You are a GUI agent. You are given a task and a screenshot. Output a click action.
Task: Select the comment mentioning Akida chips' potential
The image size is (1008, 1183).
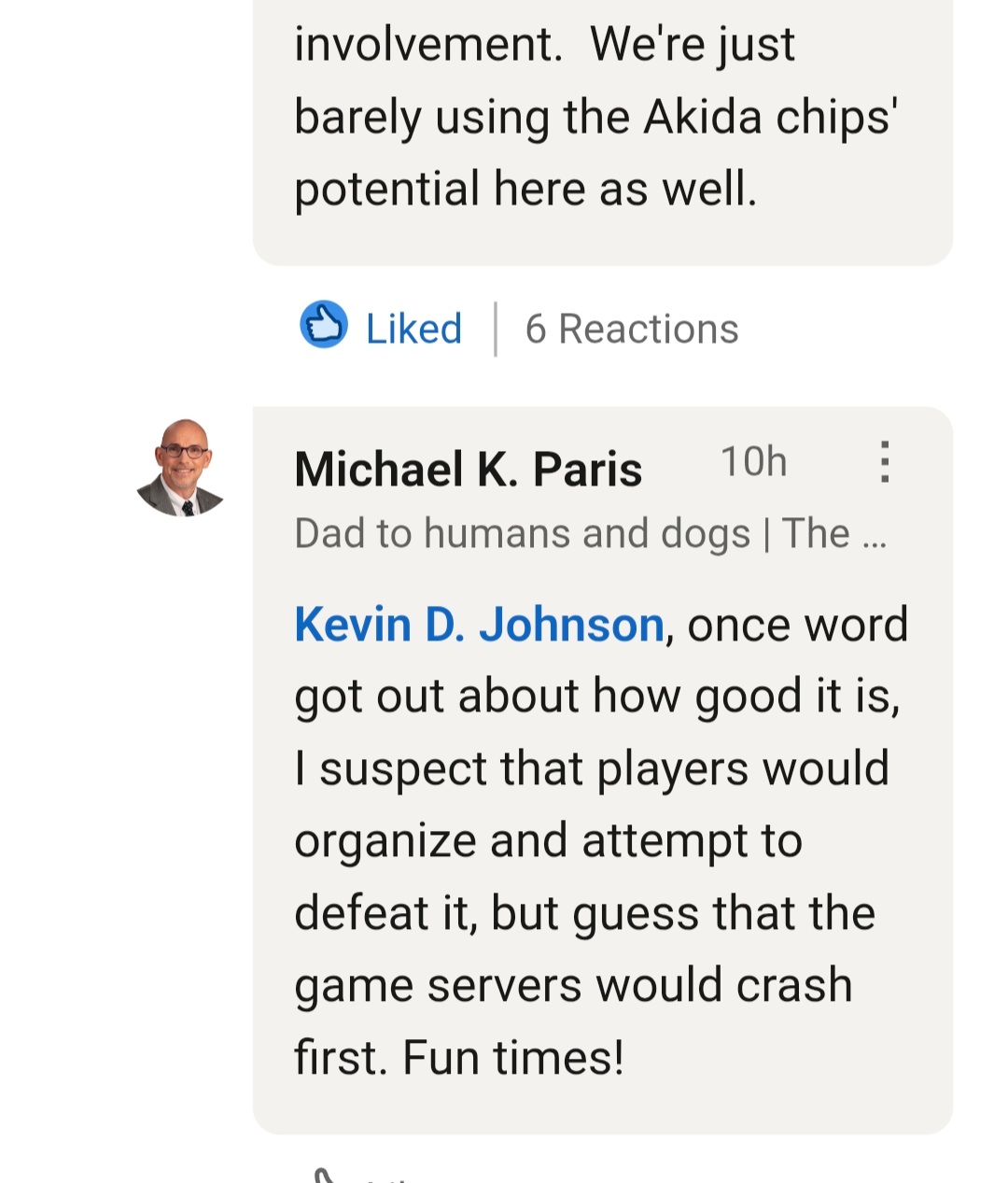coord(597,117)
